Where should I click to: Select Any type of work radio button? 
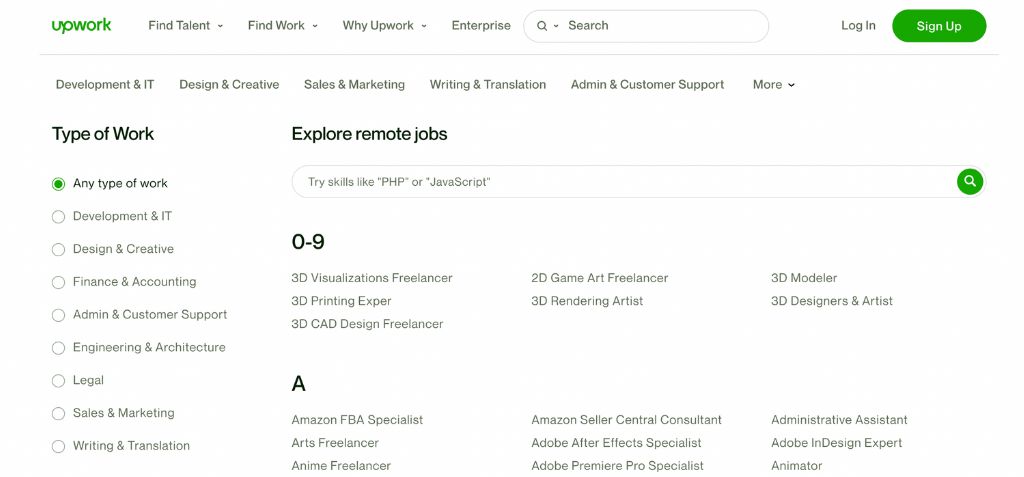pyautogui.click(x=58, y=184)
